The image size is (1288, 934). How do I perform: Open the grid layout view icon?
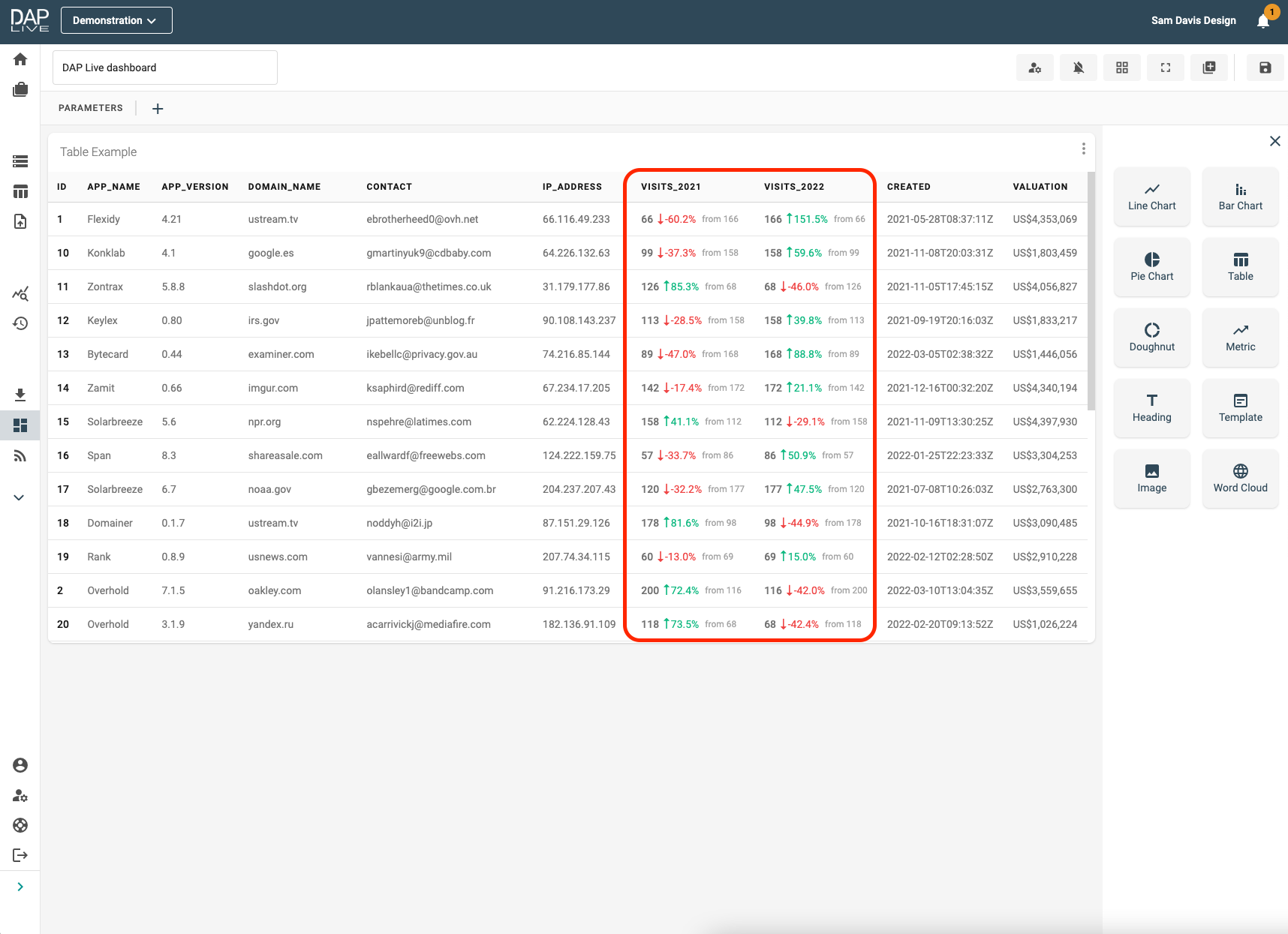[x=1122, y=68]
